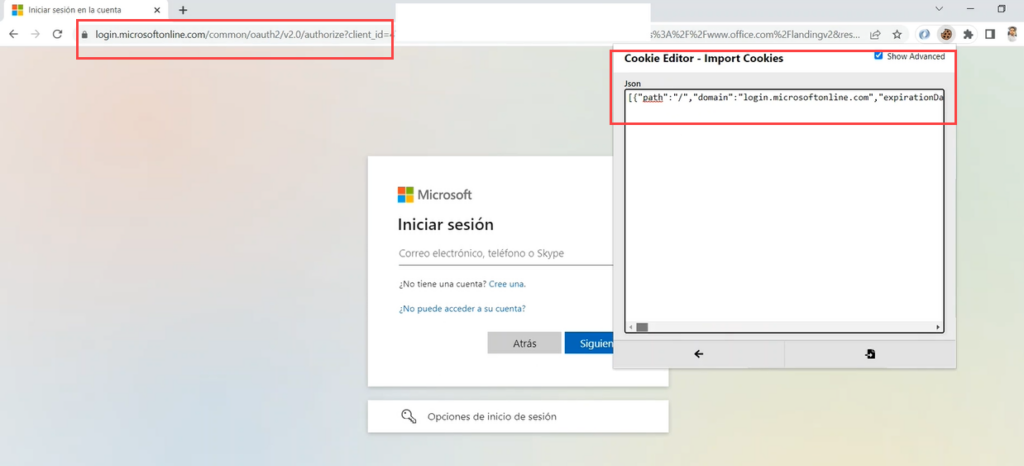Screen dimensions: 1024x466
Task: Click the Cookie Editor back arrow button
Action: pyautogui.click(x=699, y=354)
